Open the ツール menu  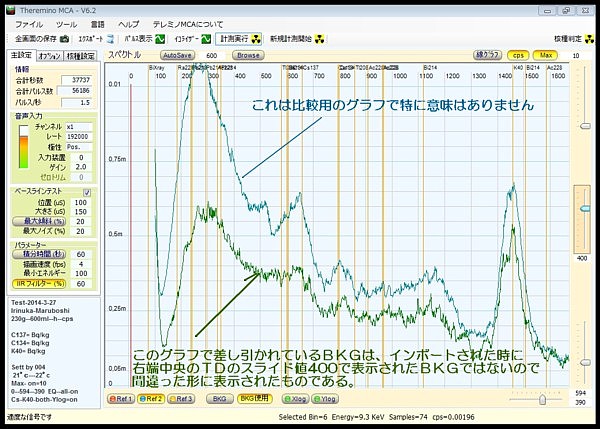[x=67, y=24]
